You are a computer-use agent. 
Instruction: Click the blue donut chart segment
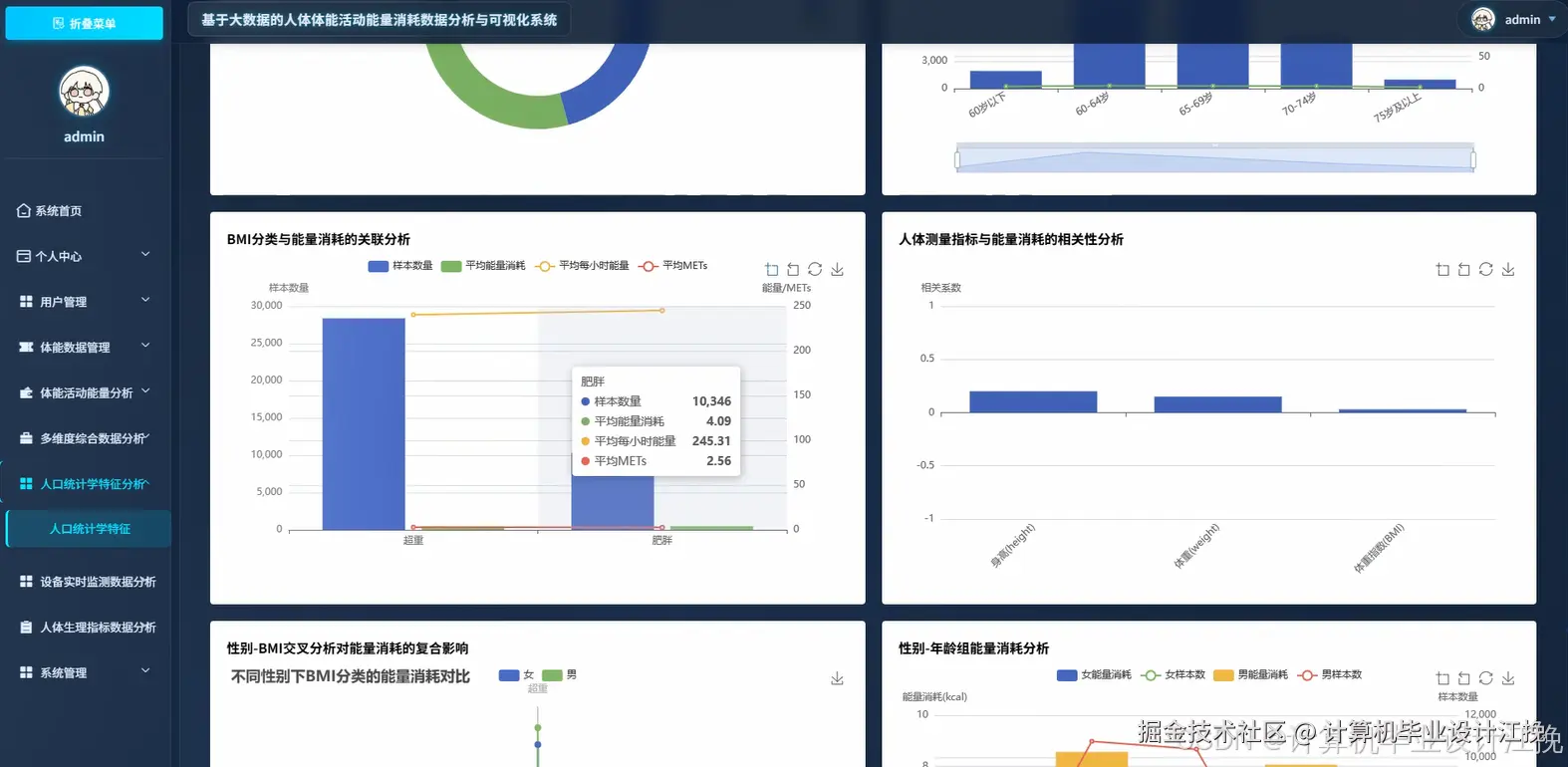pyautogui.click(x=610, y=86)
